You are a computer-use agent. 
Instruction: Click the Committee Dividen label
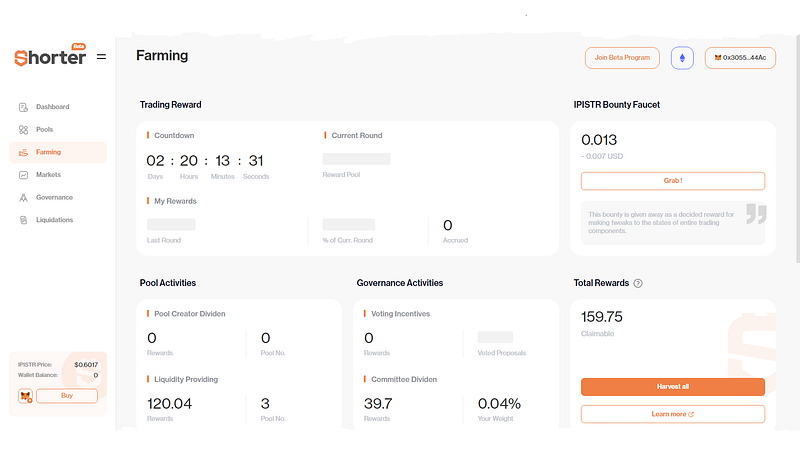coord(404,379)
